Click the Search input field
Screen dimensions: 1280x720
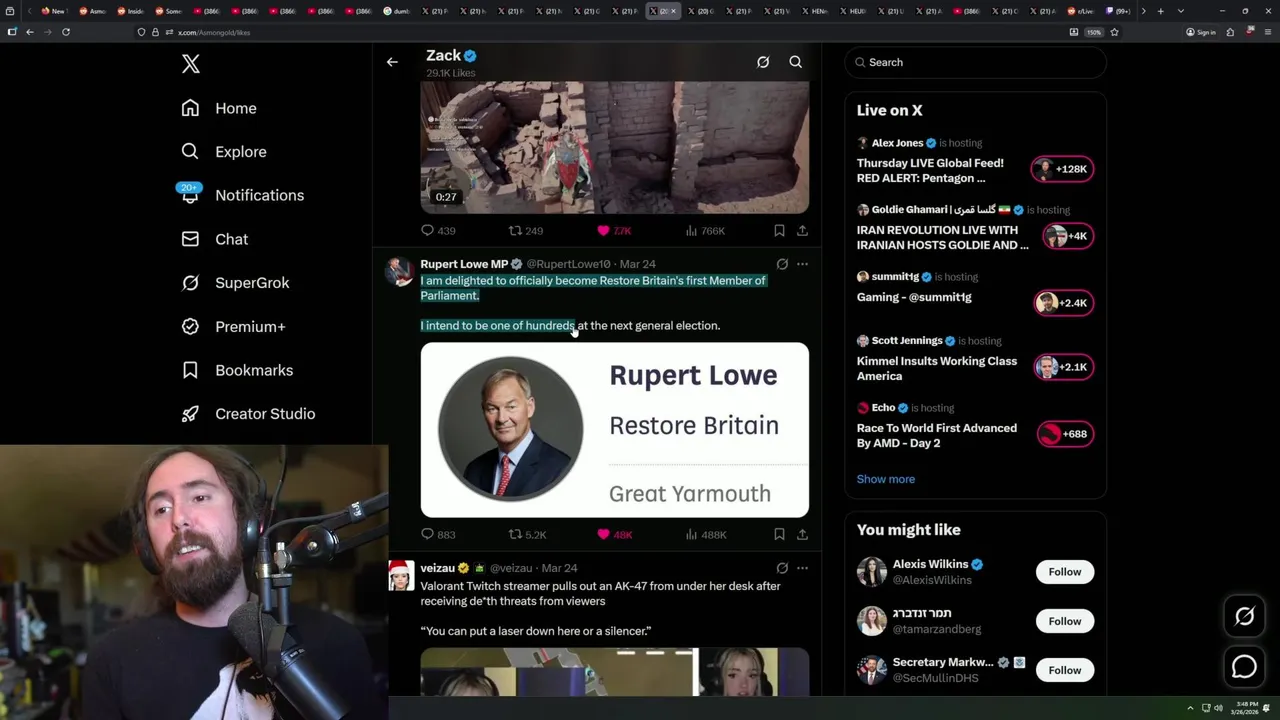pyautogui.click(x=976, y=62)
